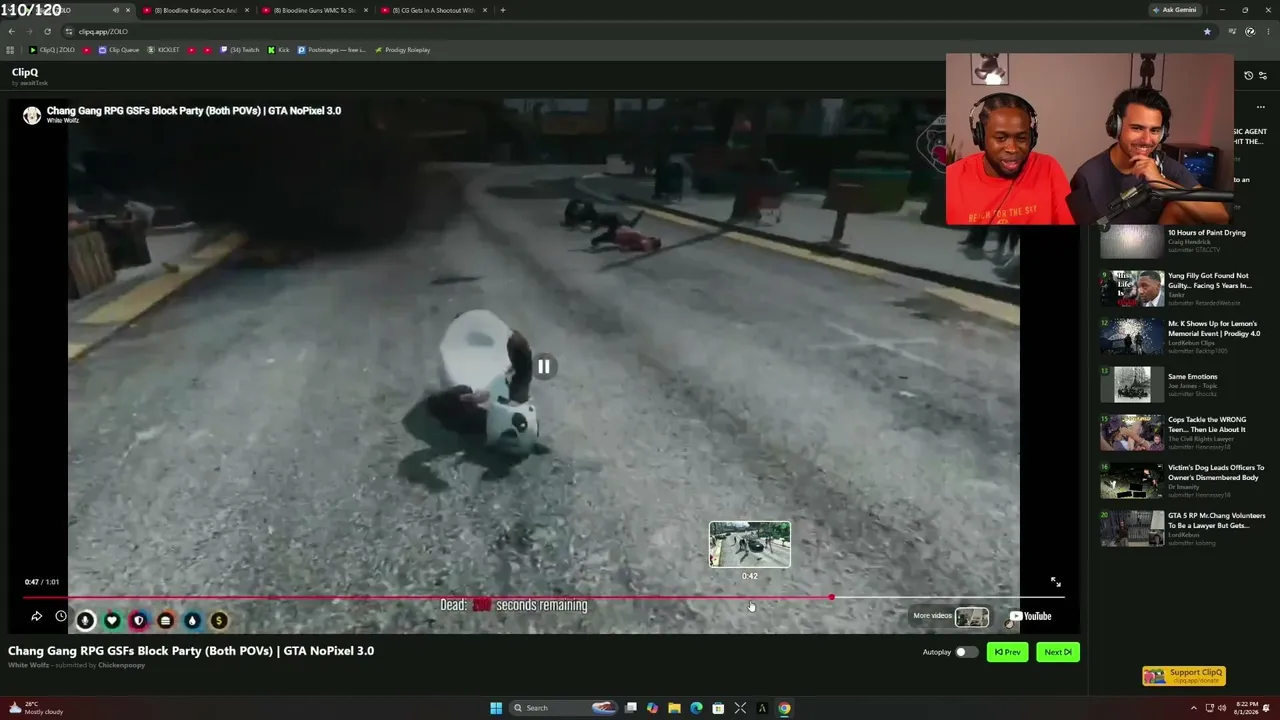Click the history icon above the webcam overlay
Image resolution: width=1280 pixels, height=720 pixels.
[x=1248, y=76]
